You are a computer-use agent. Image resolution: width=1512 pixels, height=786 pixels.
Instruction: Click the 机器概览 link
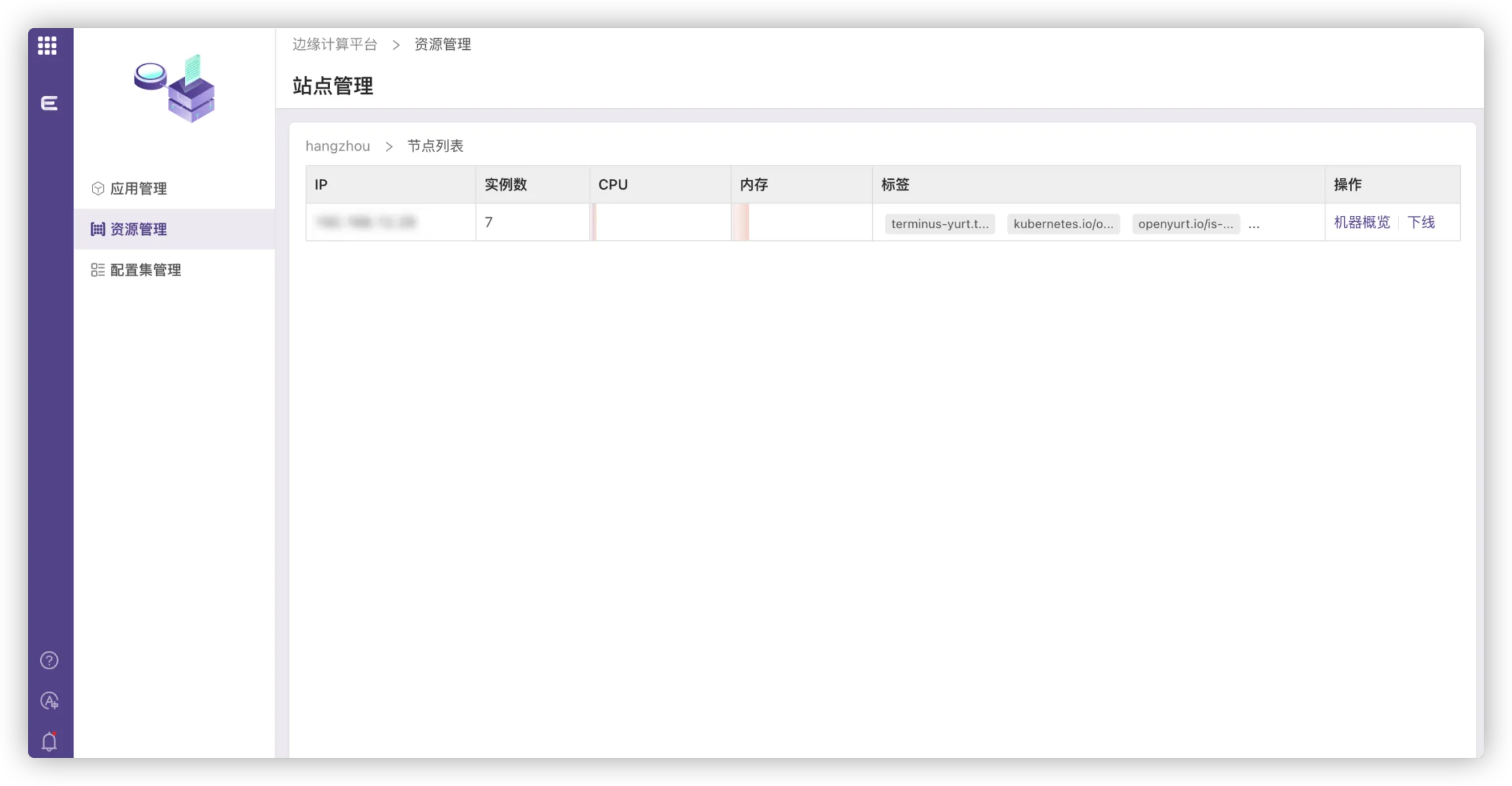point(1362,222)
